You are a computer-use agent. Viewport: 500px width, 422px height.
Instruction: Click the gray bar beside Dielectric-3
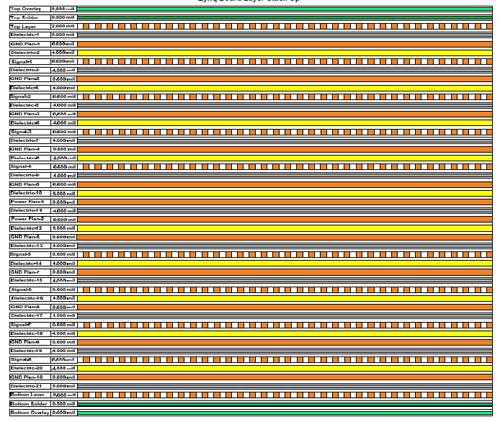pyautogui.click(x=285, y=70)
